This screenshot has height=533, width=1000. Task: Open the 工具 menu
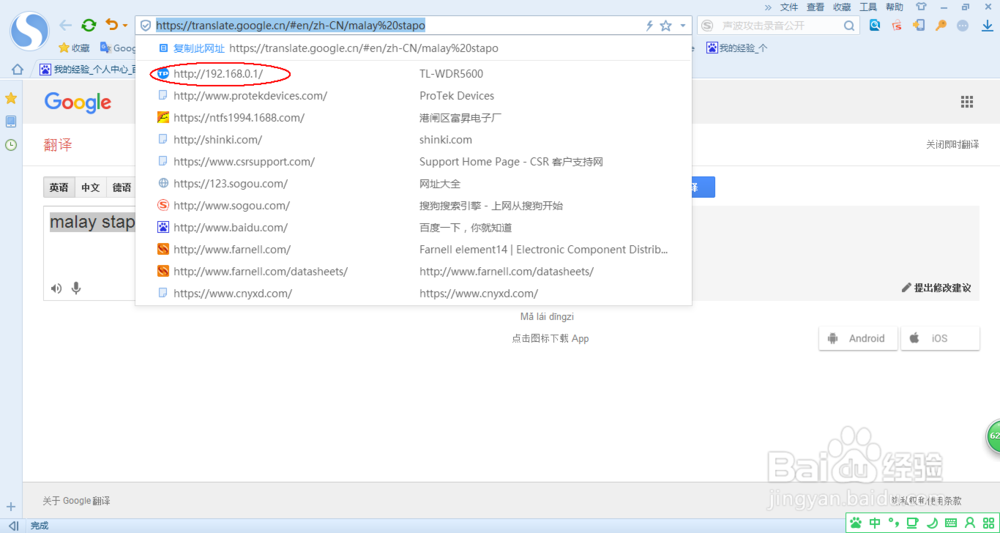click(868, 7)
